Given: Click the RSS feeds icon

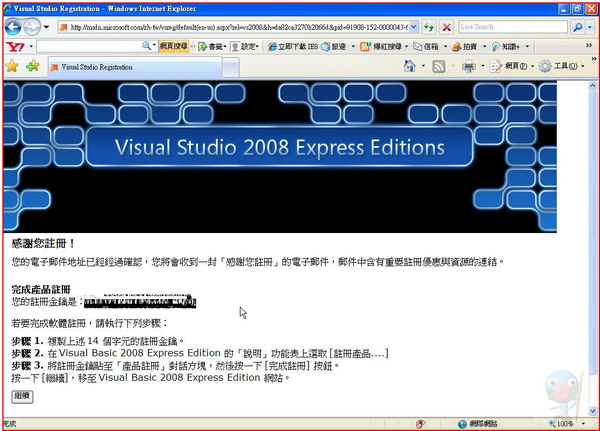Looking at the screenshot, I should click(439, 66).
